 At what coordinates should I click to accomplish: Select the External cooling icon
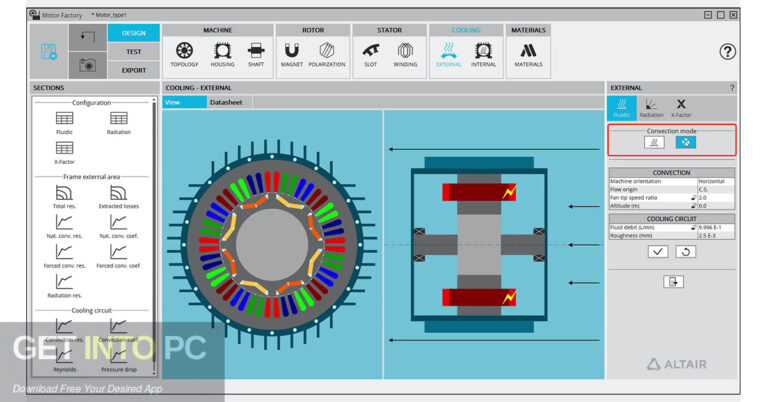coord(449,54)
